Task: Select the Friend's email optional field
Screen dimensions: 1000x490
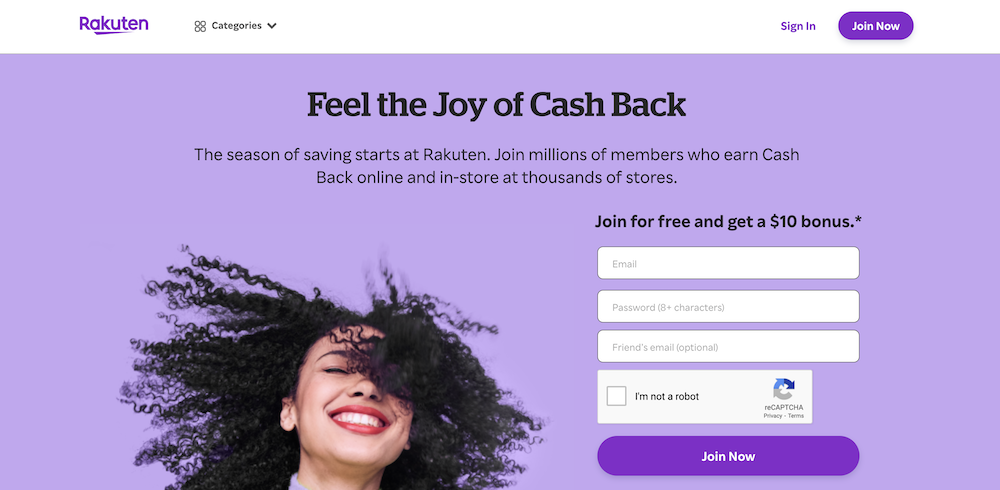Action: click(728, 347)
